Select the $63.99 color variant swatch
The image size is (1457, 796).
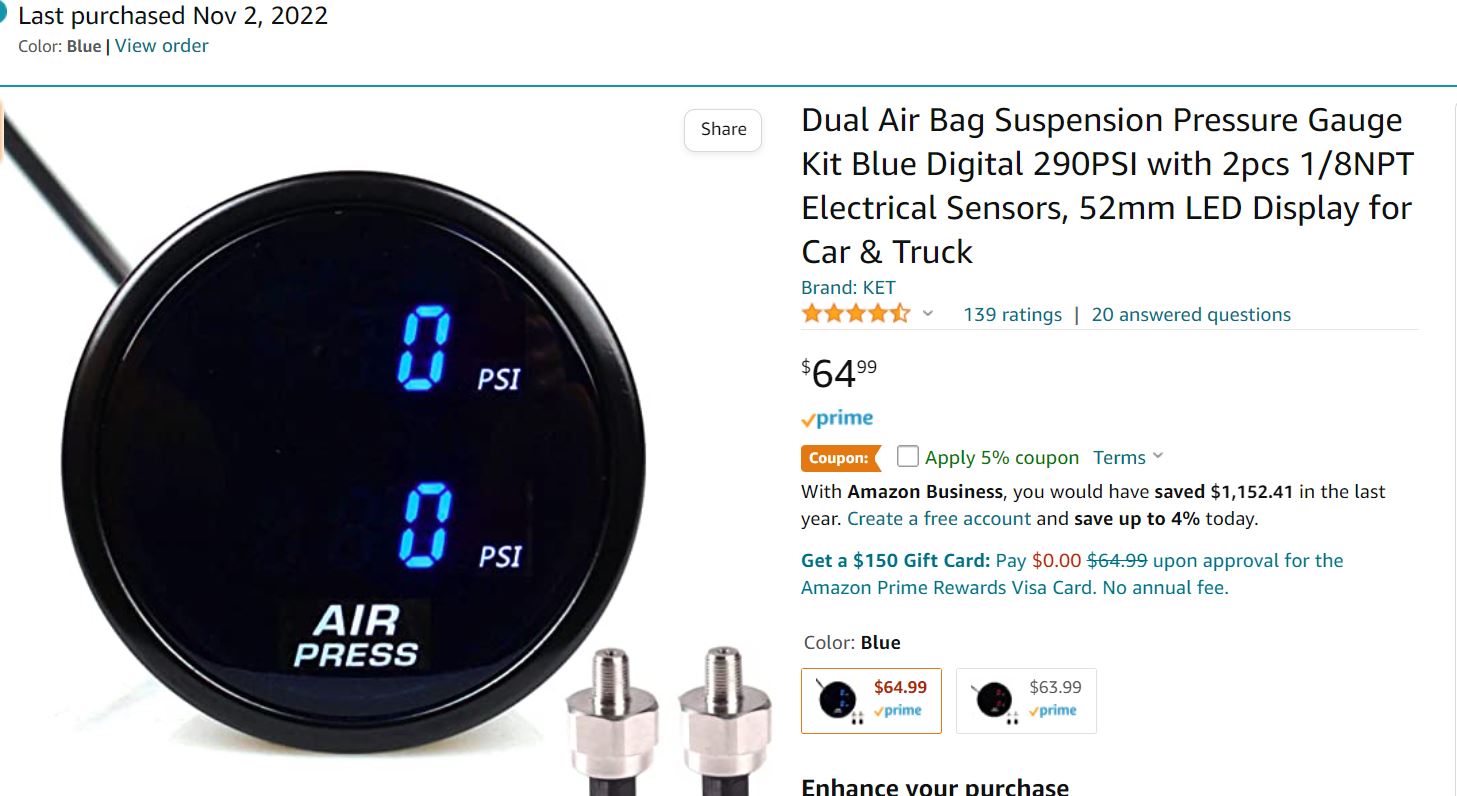coord(1026,701)
